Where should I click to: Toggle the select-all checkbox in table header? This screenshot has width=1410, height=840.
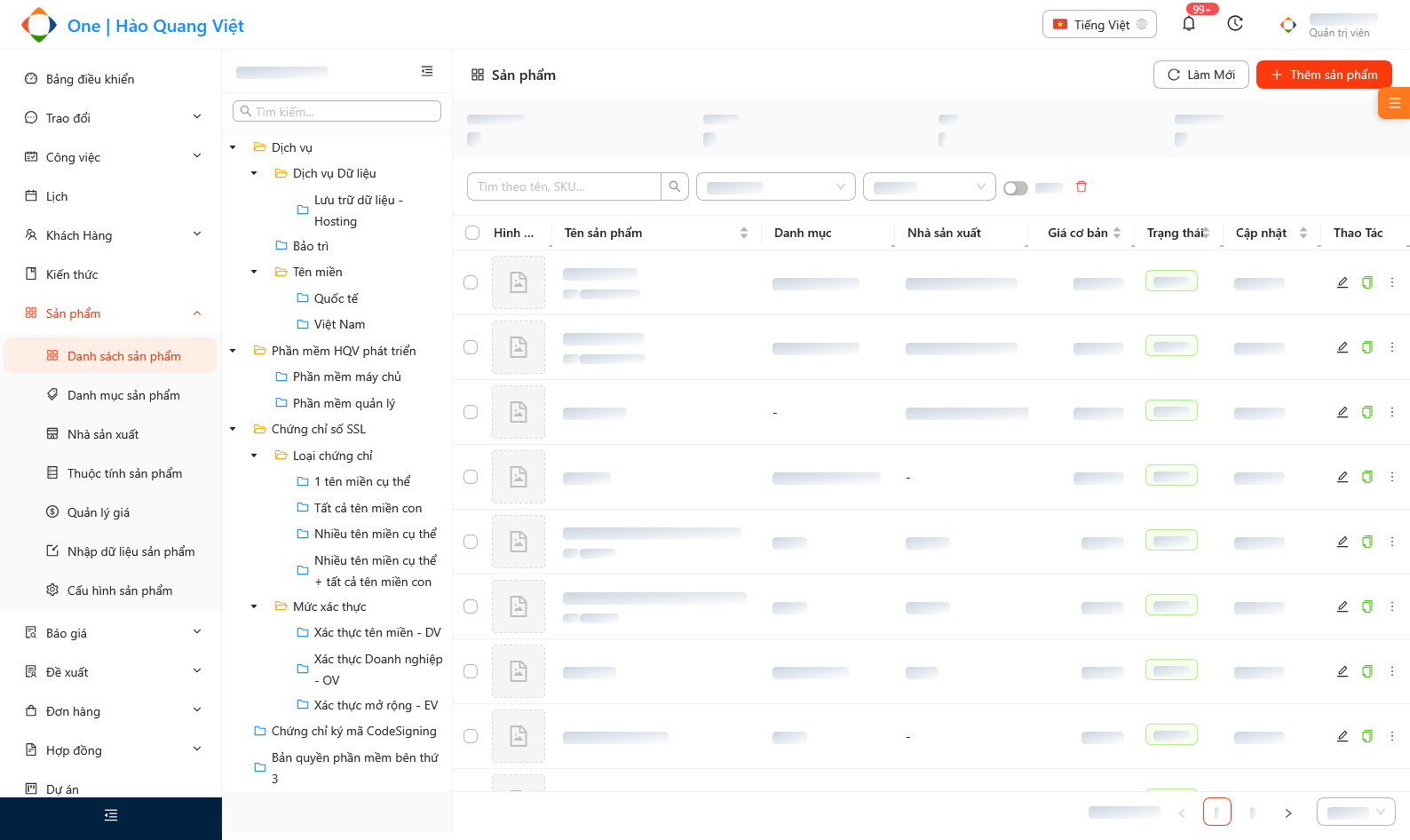[x=472, y=233]
